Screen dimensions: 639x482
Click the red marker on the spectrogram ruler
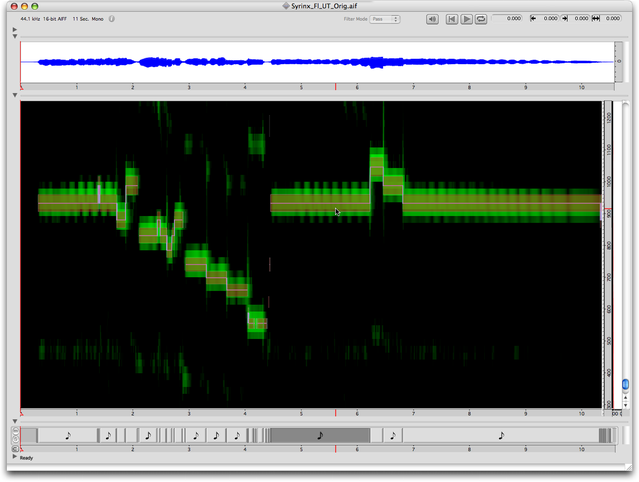[x=335, y=413]
